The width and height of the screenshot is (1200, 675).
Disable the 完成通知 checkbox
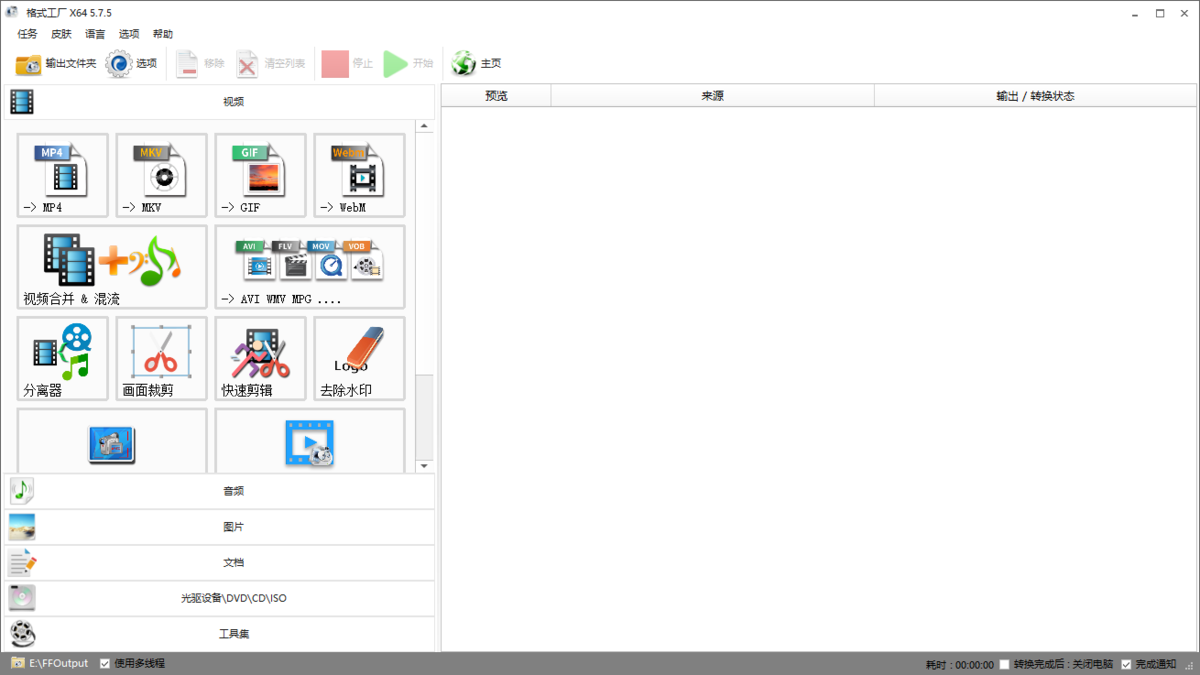pyautogui.click(x=1126, y=665)
